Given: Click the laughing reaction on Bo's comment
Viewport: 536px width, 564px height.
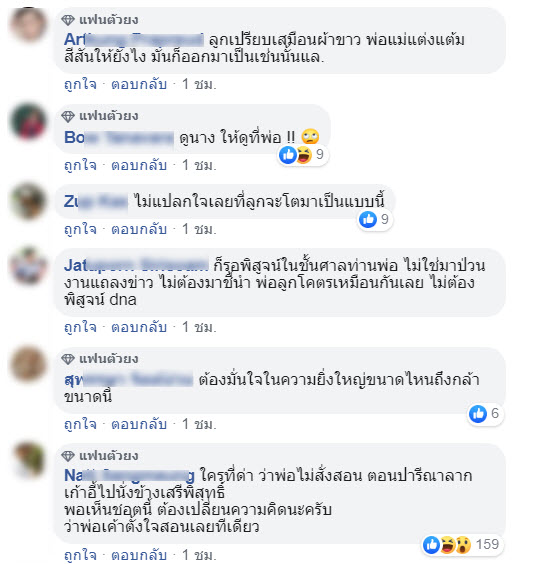Looking at the screenshot, I should 304,155.
